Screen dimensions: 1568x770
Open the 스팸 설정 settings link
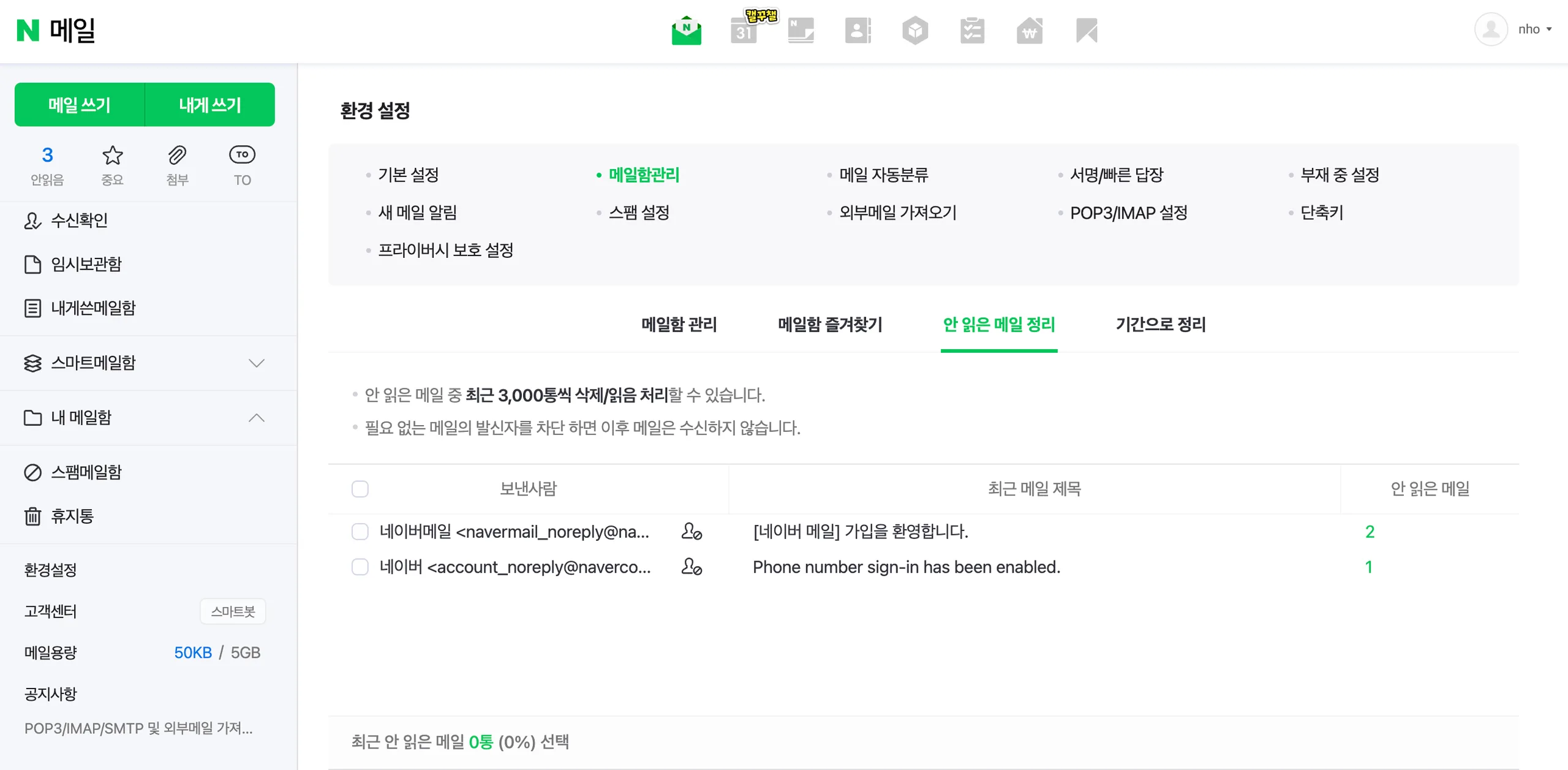[639, 213]
